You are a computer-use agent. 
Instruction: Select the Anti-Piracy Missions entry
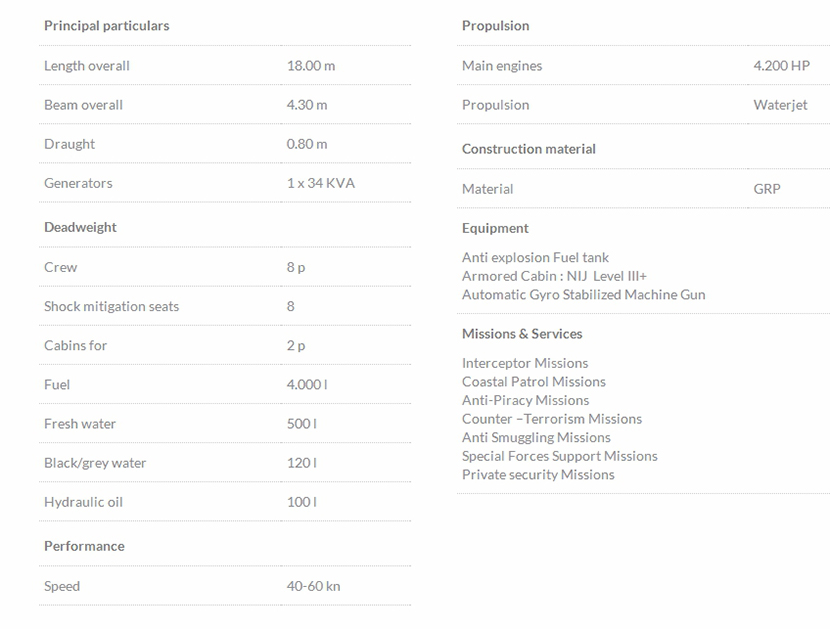tap(525, 400)
